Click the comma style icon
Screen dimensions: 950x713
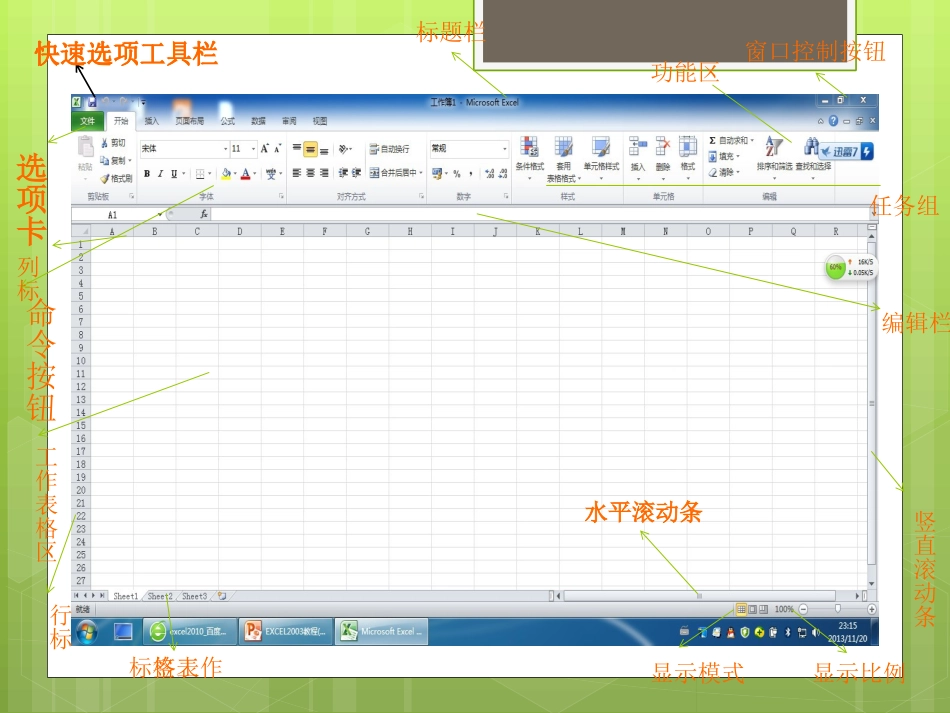point(471,174)
